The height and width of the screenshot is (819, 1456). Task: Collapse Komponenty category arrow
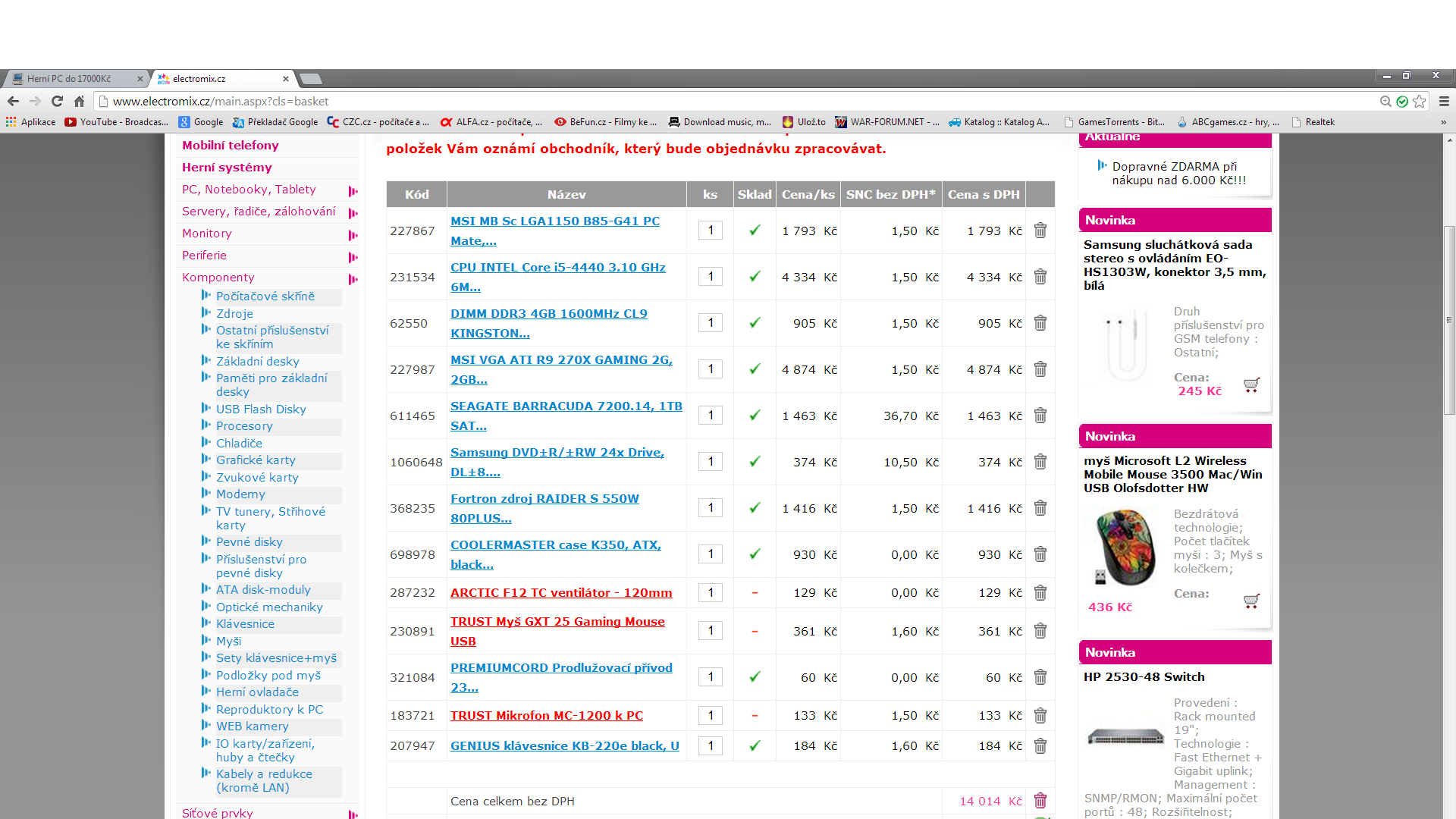pos(353,279)
